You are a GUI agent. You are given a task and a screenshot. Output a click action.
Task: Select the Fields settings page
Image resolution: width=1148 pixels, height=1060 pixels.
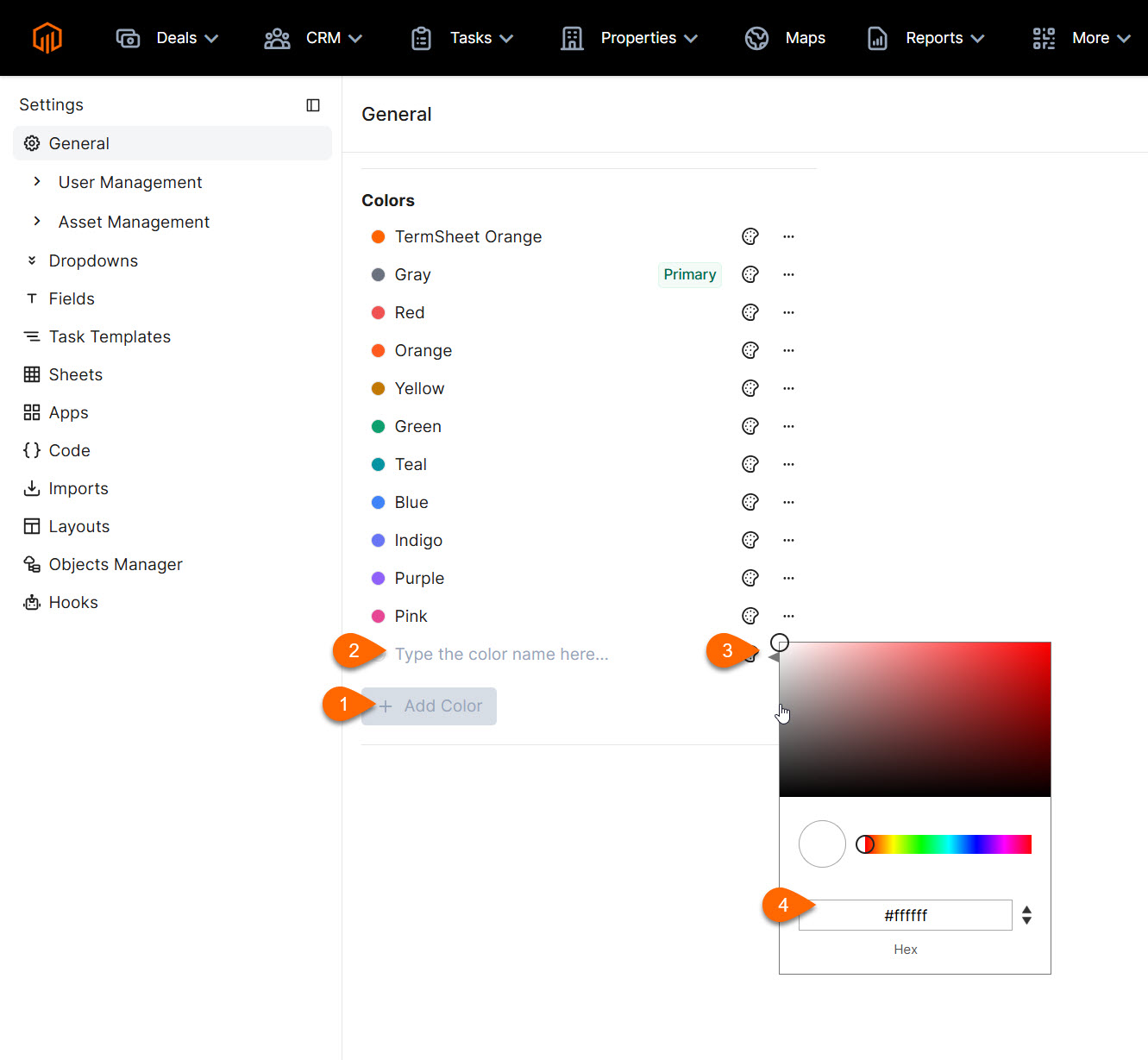[71, 298]
